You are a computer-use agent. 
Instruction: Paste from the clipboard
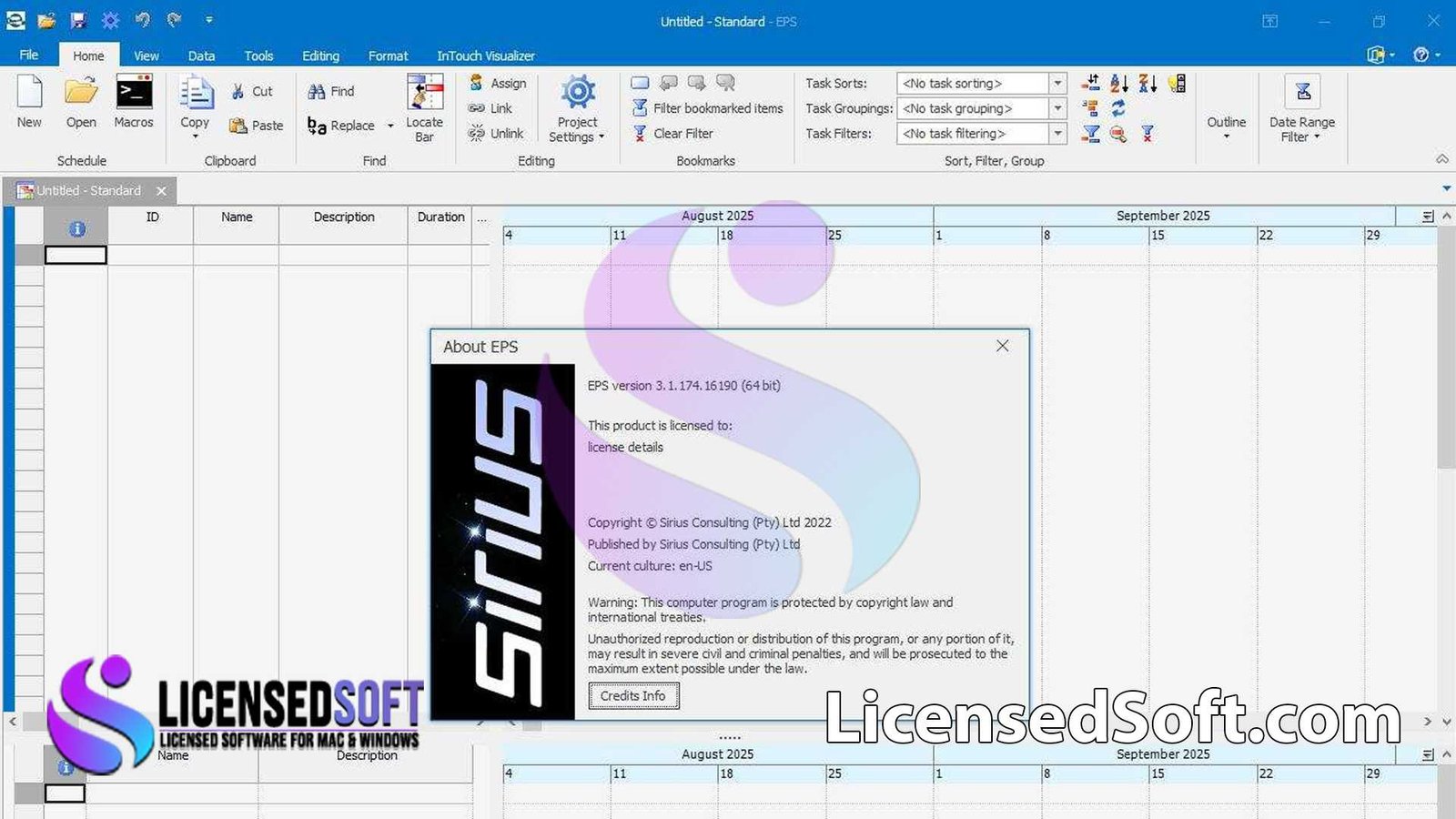pos(256,126)
